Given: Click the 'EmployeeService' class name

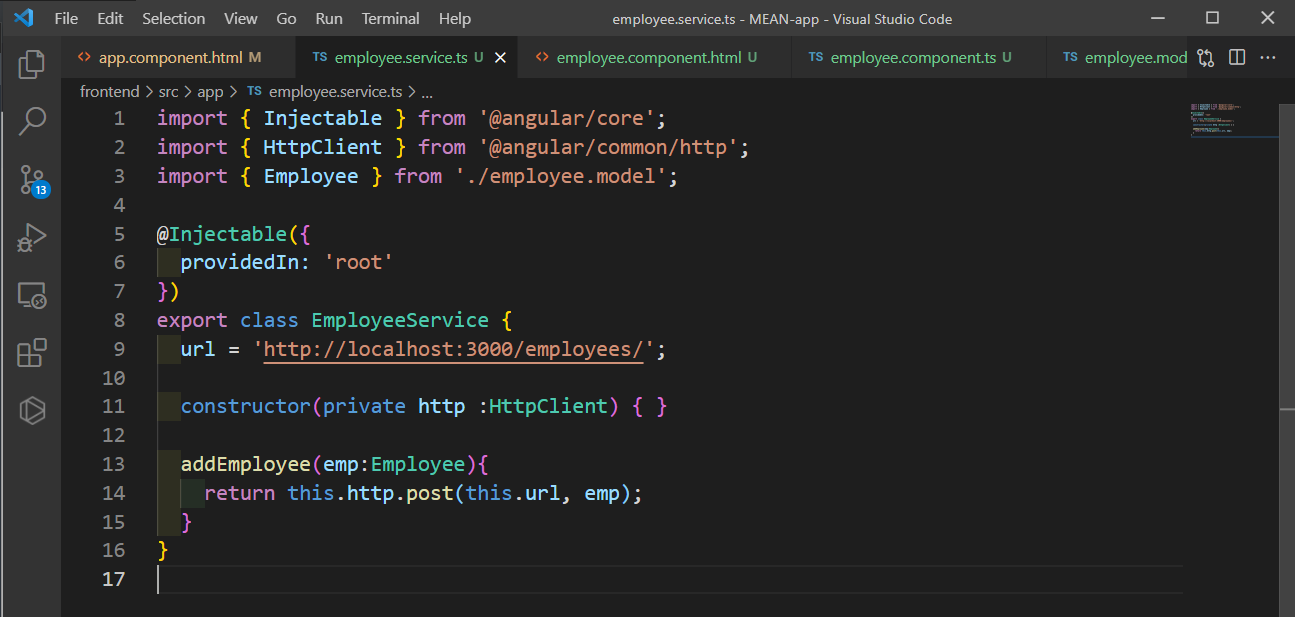Looking at the screenshot, I should pyautogui.click(x=400, y=321).
